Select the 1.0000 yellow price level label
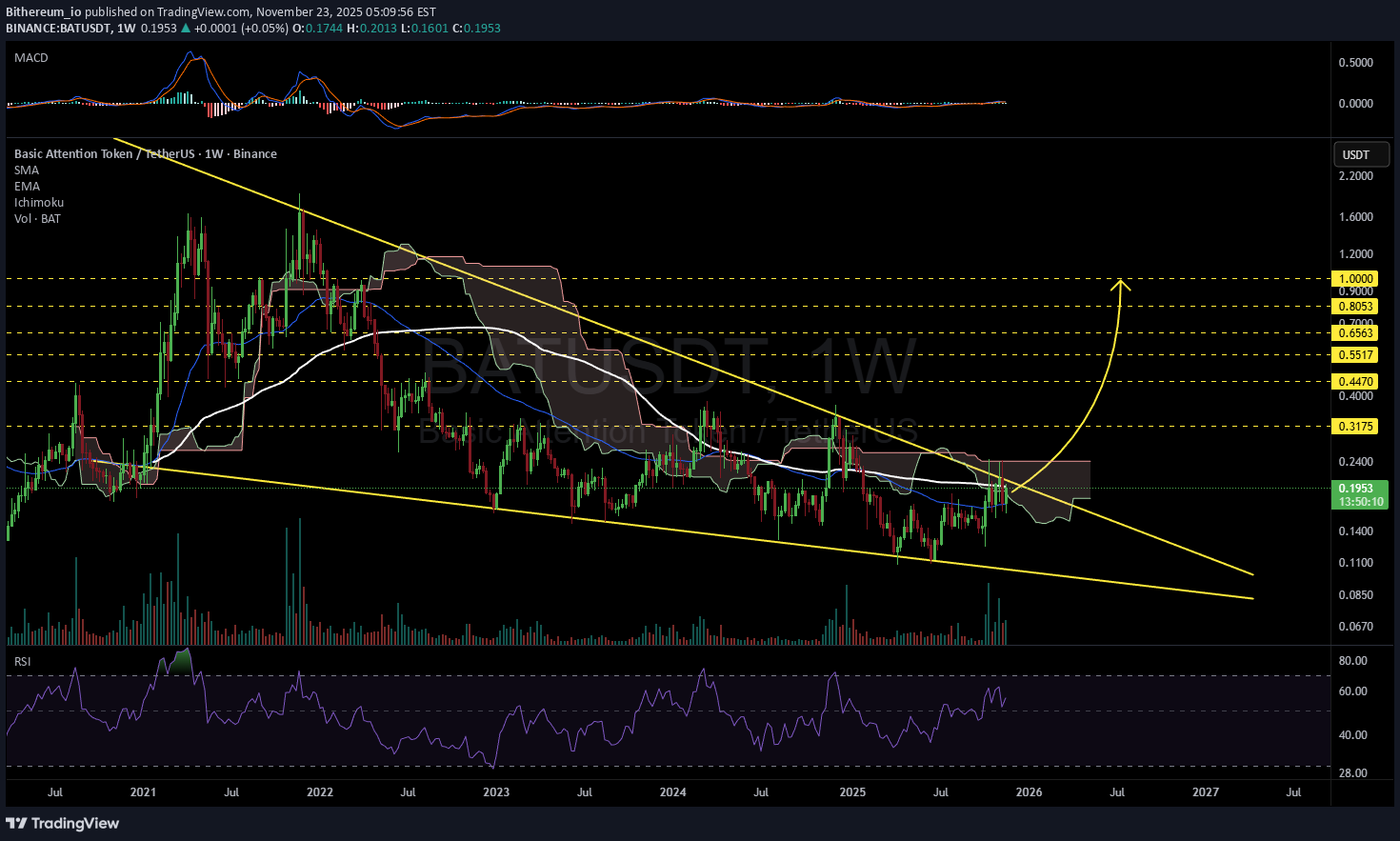This screenshot has height=841, width=1400. click(x=1356, y=279)
